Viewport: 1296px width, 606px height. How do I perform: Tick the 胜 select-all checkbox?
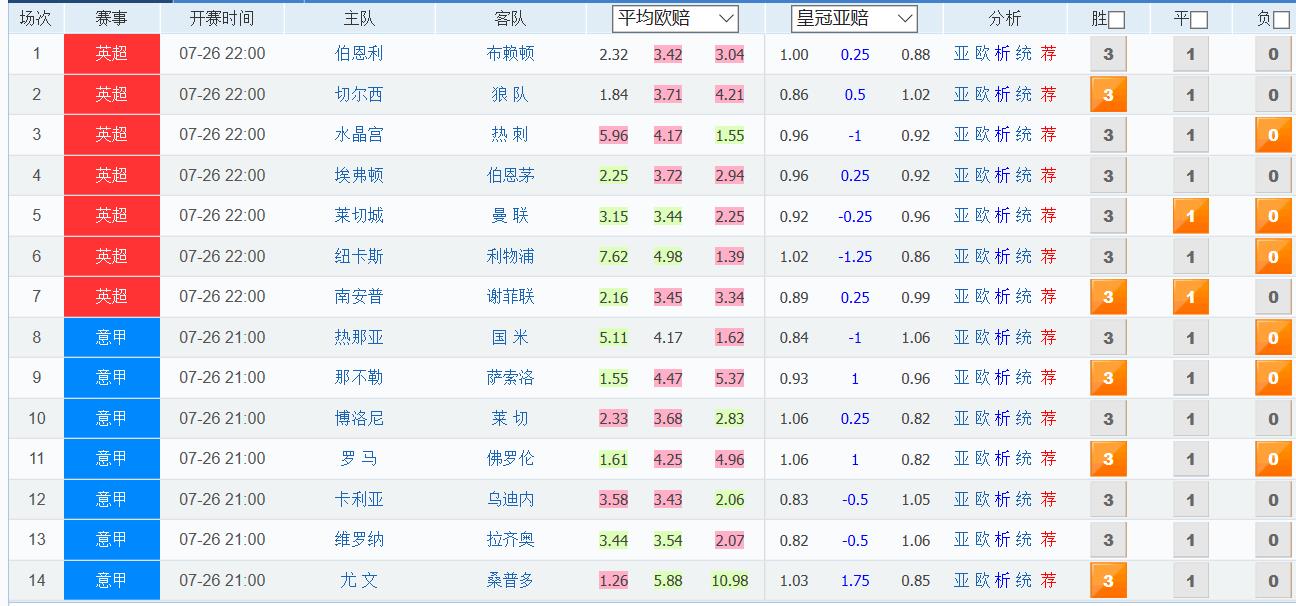1116,20
